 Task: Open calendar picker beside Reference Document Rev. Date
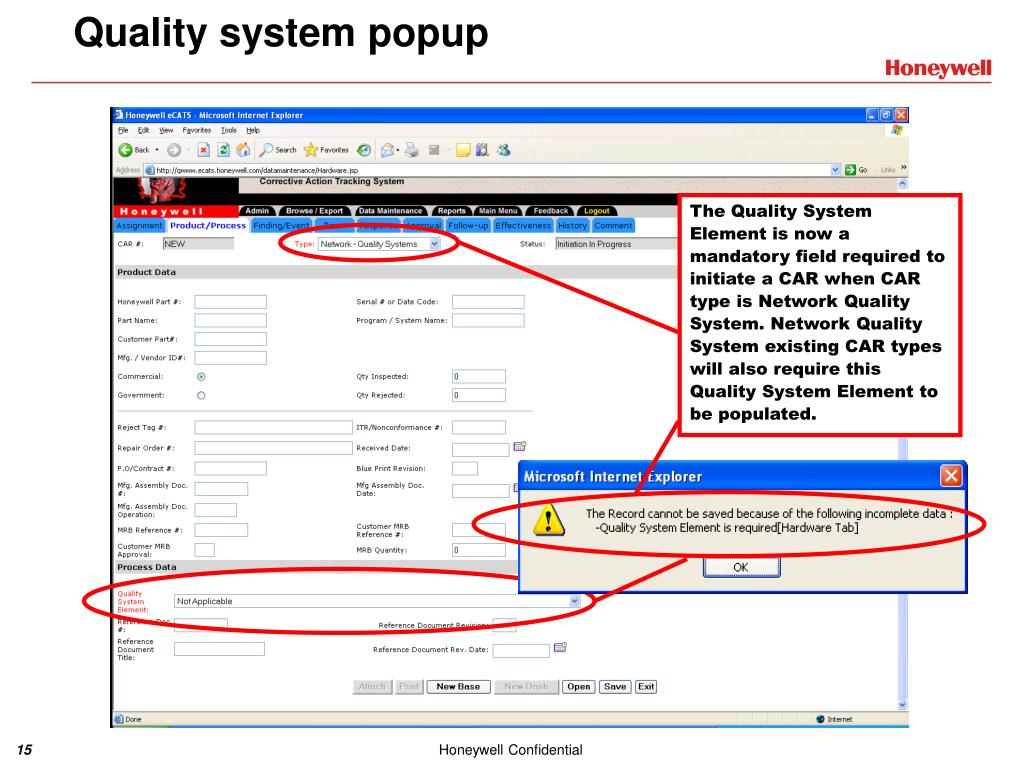(x=560, y=647)
